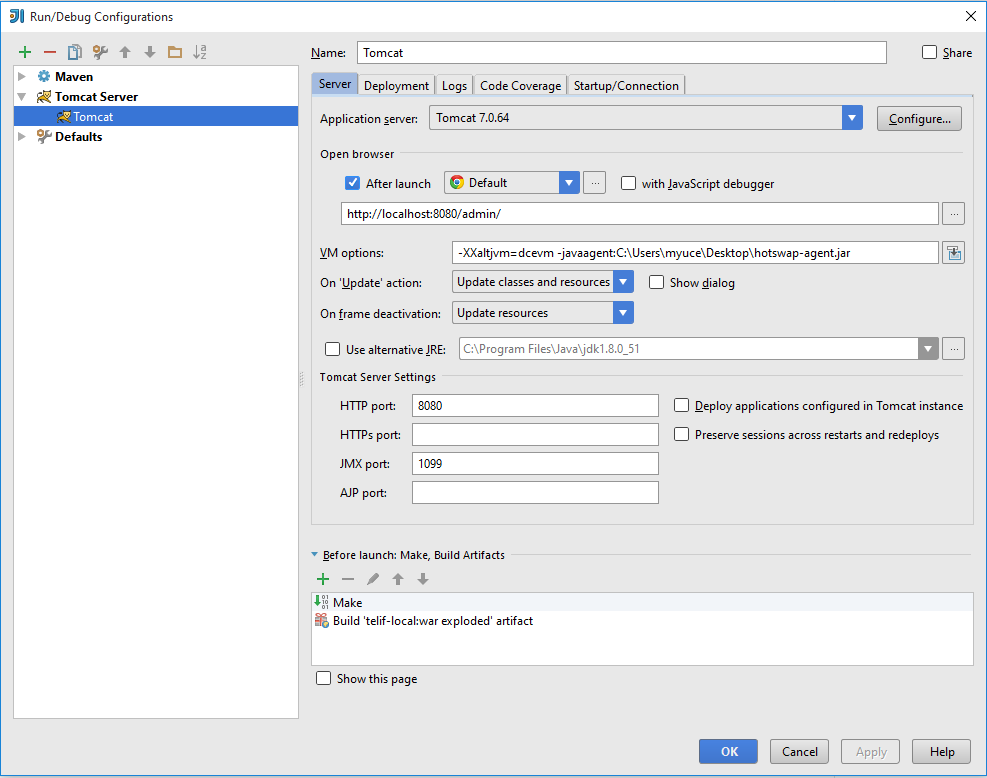Add a before launch task
The image size is (987, 778).
pyautogui.click(x=323, y=579)
